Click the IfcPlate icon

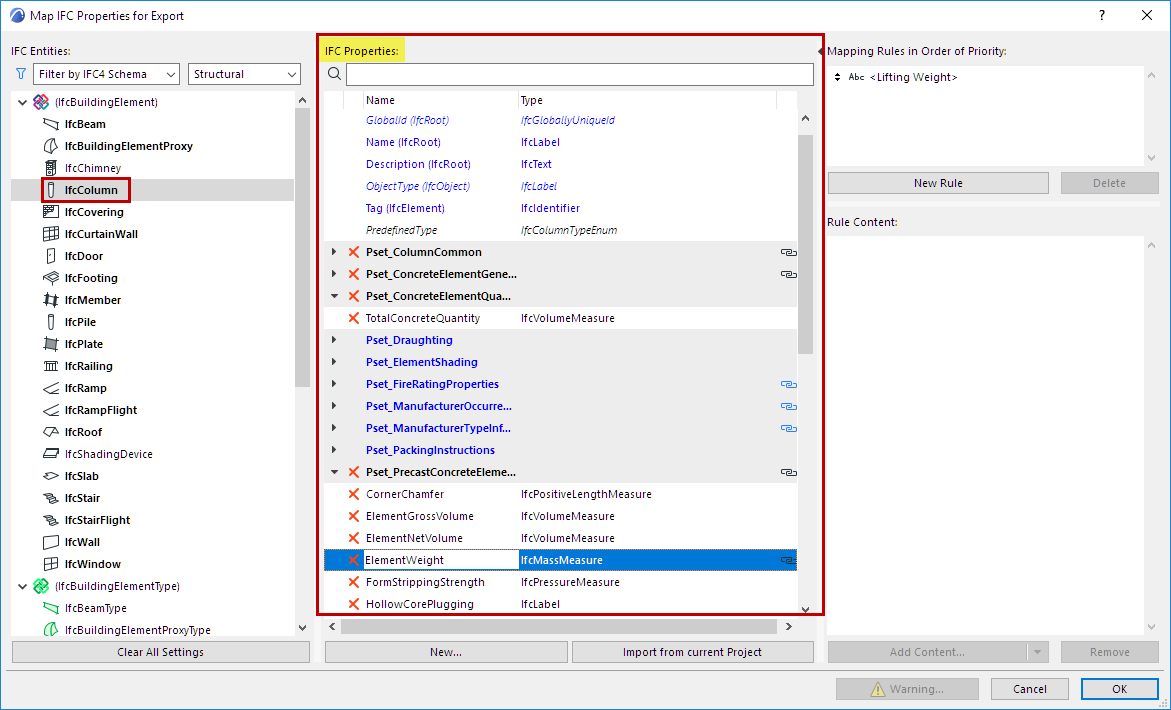pyautogui.click(x=51, y=344)
